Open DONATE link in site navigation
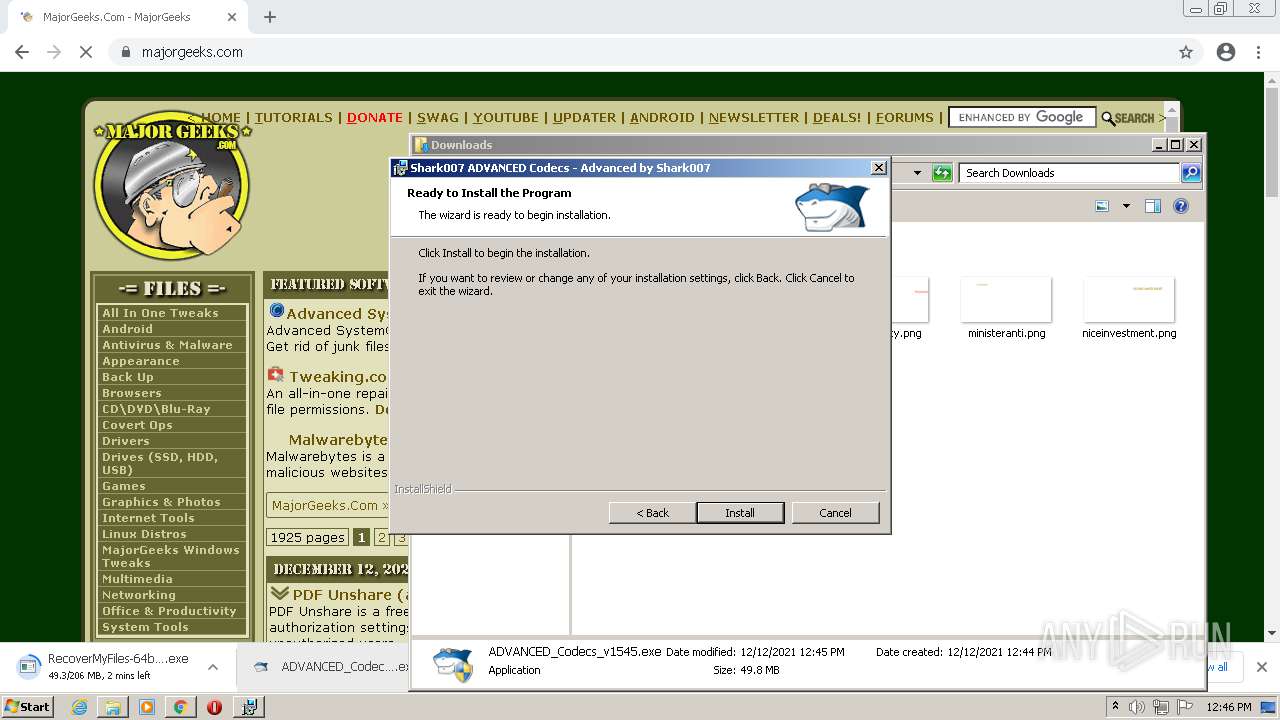 [374, 117]
